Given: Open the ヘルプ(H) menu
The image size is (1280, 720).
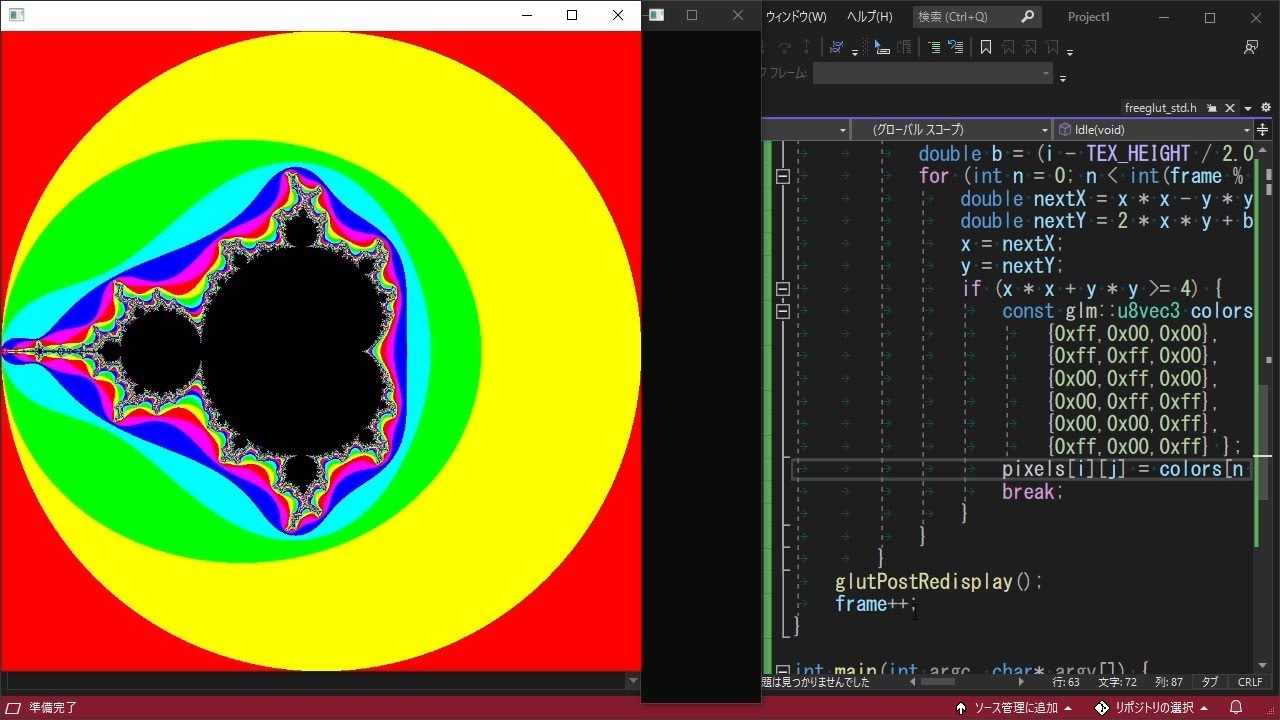Looking at the screenshot, I should pyautogui.click(x=870, y=17).
